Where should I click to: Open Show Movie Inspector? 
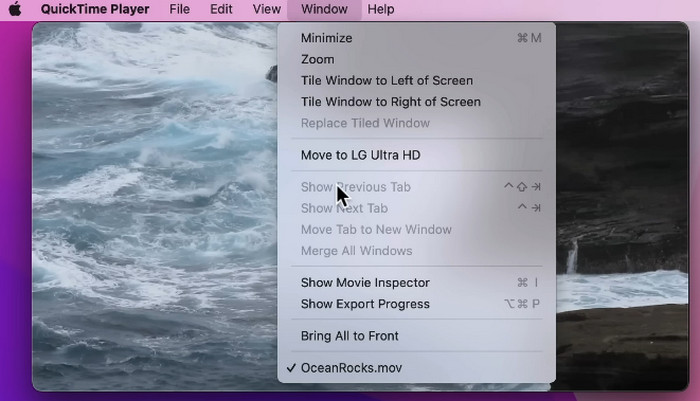tap(417, 283)
